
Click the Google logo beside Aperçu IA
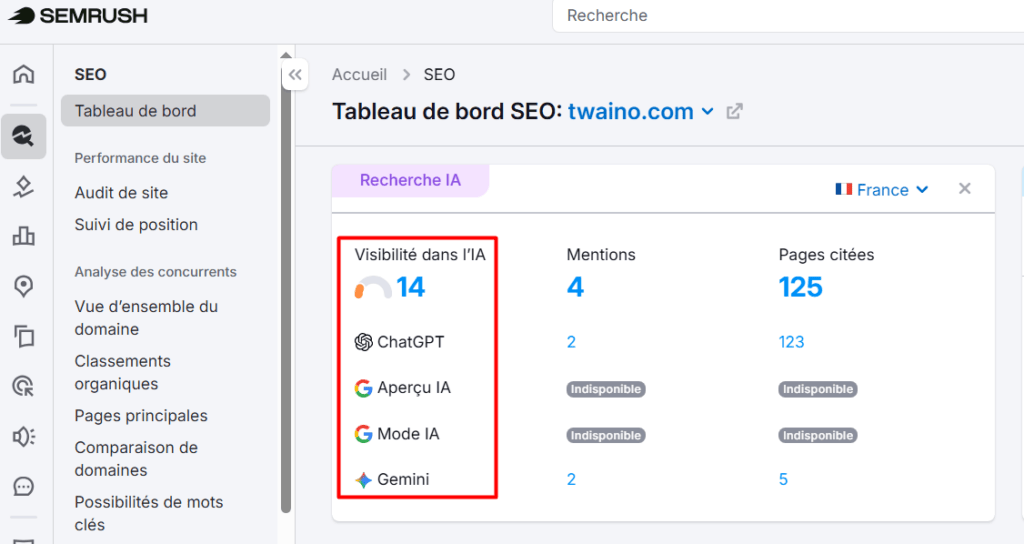click(363, 388)
